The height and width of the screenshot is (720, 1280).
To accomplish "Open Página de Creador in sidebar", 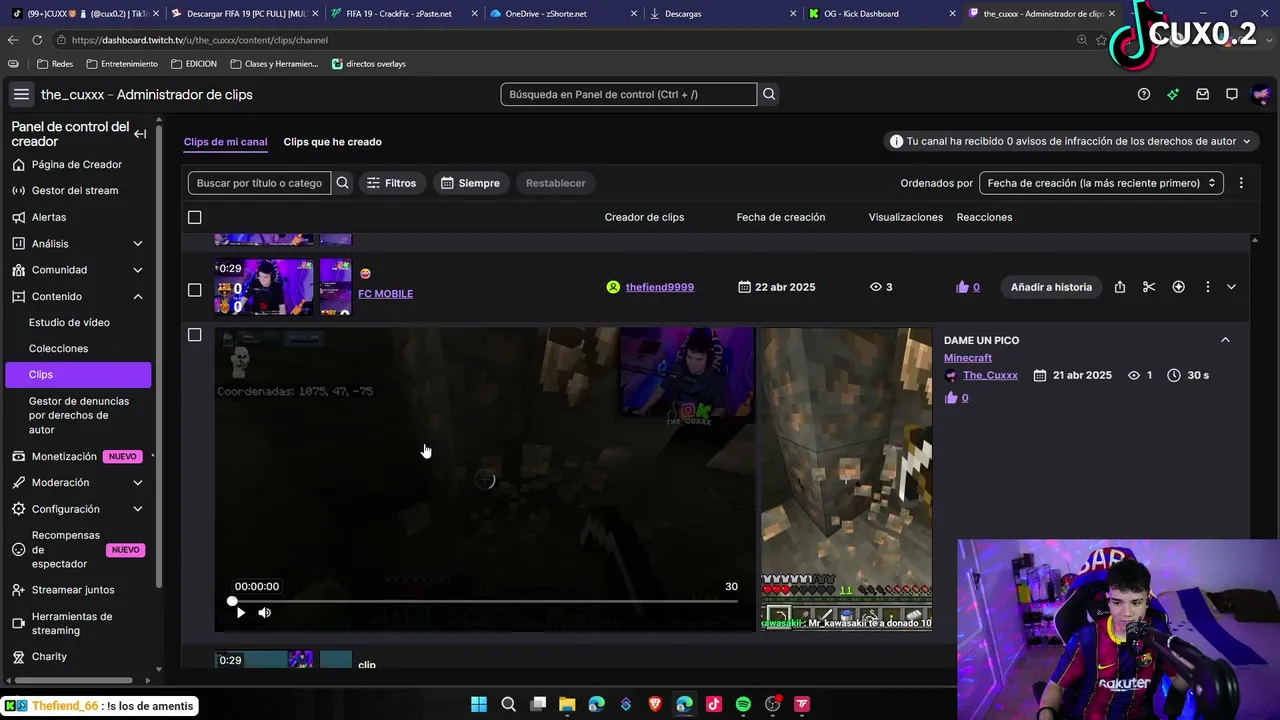I will point(77,164).
